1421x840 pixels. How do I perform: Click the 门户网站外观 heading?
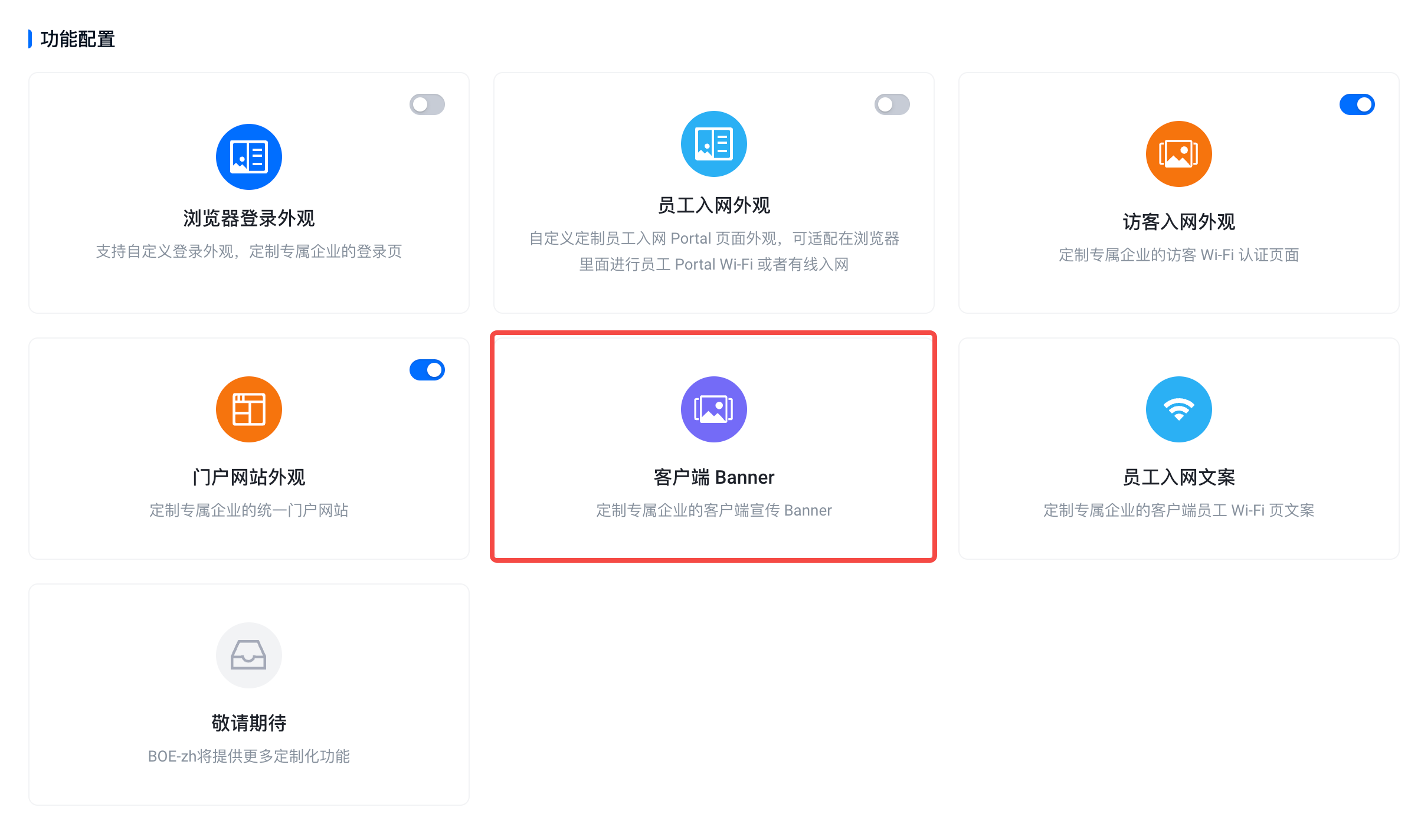pos(248,477)
